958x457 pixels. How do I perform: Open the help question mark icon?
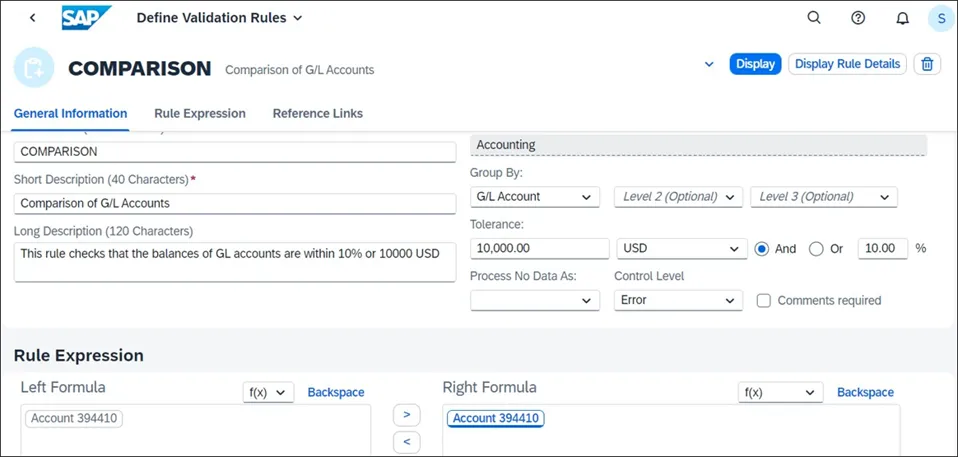858,18
